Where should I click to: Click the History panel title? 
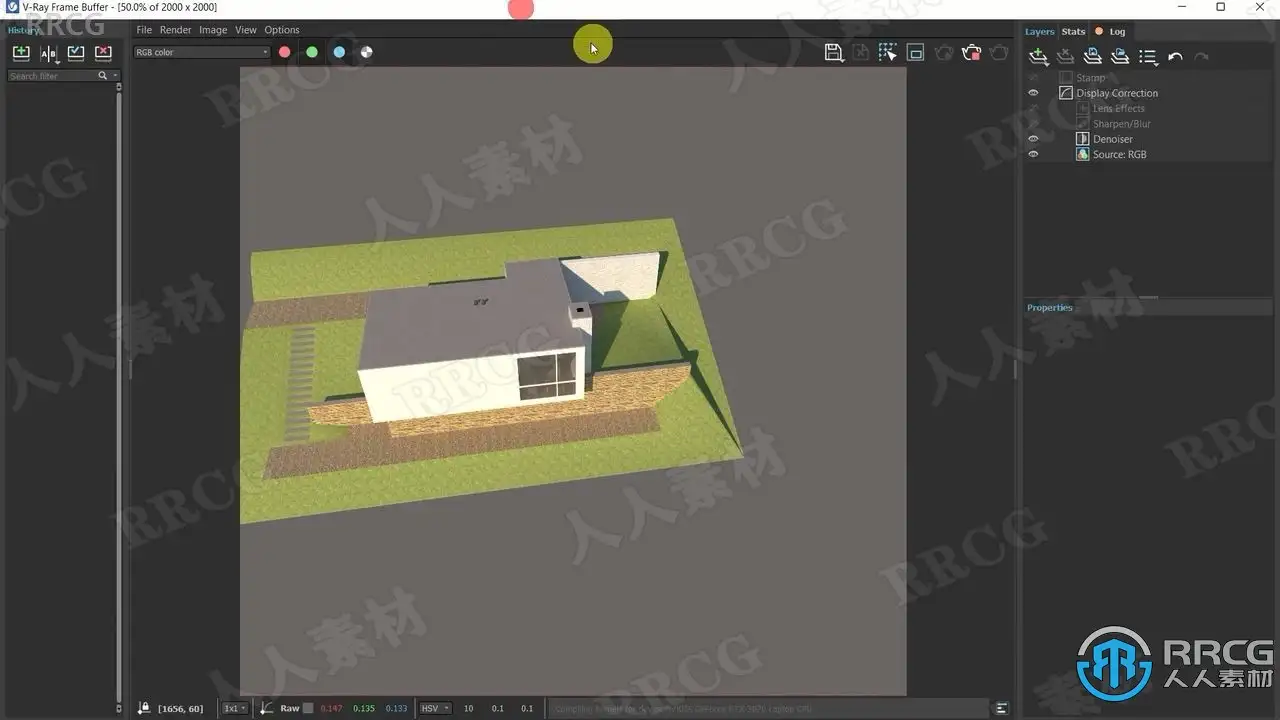[23, 30]
